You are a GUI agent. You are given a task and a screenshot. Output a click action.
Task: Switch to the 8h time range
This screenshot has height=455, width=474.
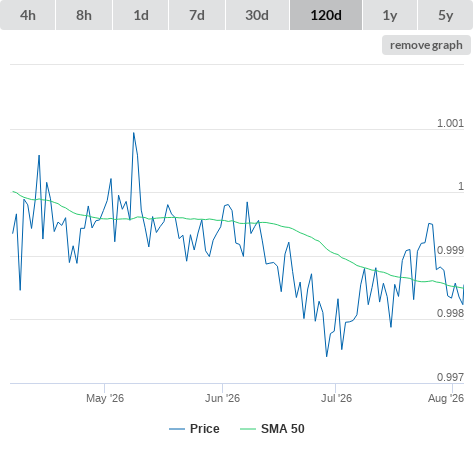click(84, 15)
